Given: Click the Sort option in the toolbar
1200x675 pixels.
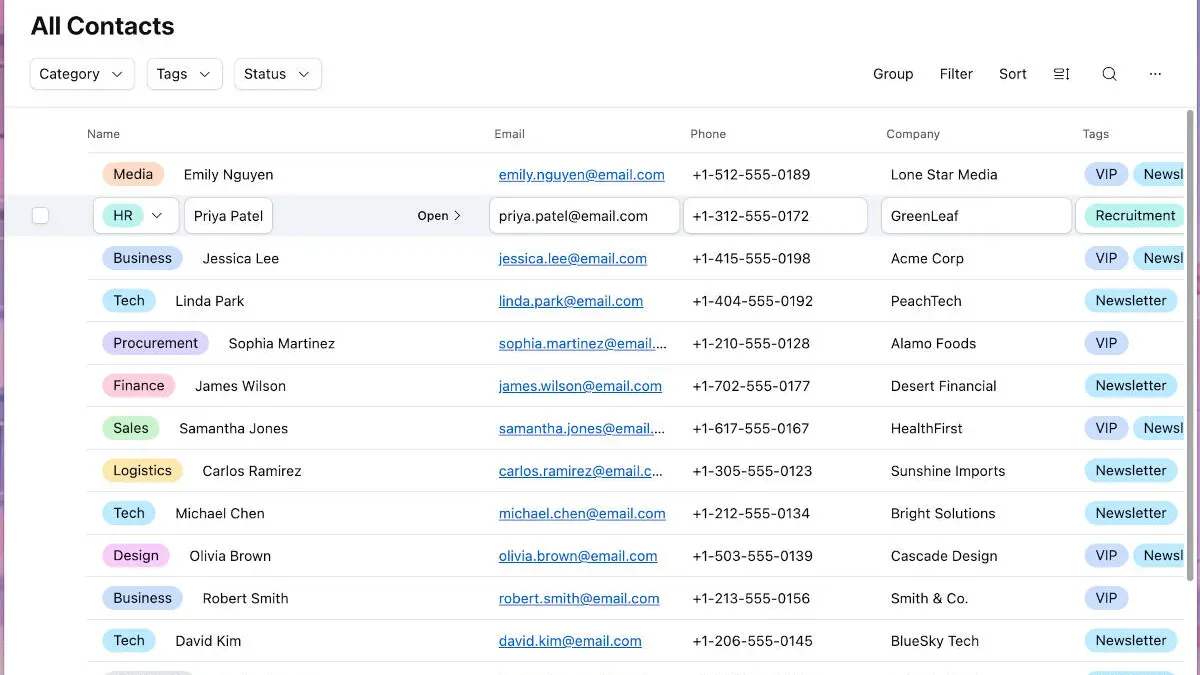Looking at the screenshot, I should pos(1012,73).
